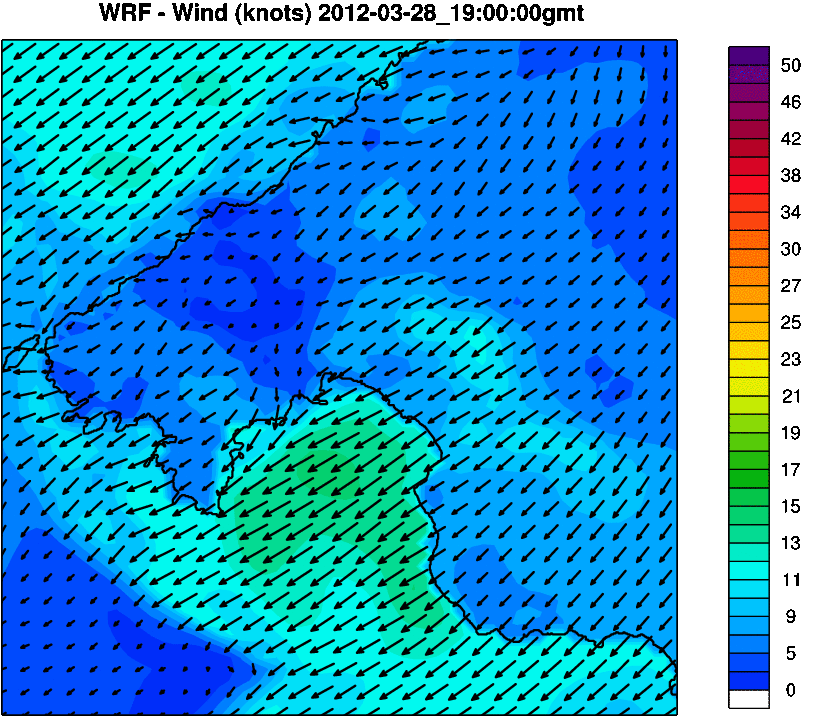This screenshot has width=835, height=717.
Task: Click the colorbar label 23
Action: pos(791,360)
